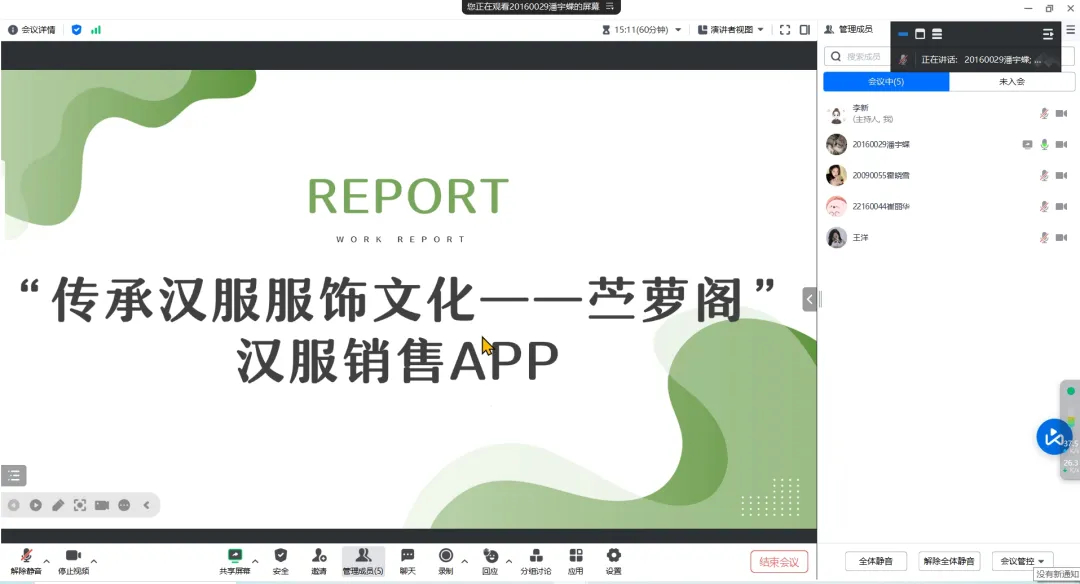Screen dimensions: 1080x584
Task: Open the 会议管控 dropdown
Action: point(1022,561)
